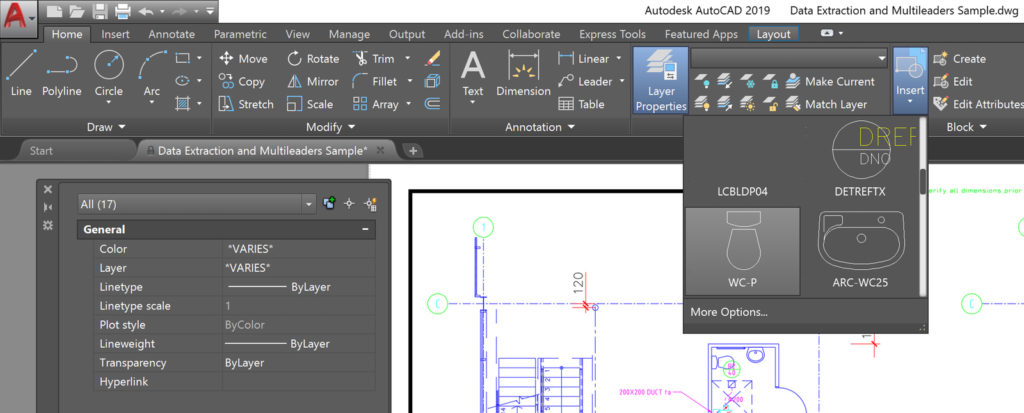Open the Parametric ribbon tab
The image size is (1024, 413).
tap(240, 34)
